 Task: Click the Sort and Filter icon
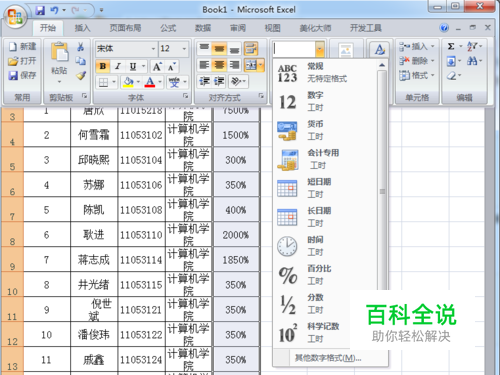(x=472, y=46)
